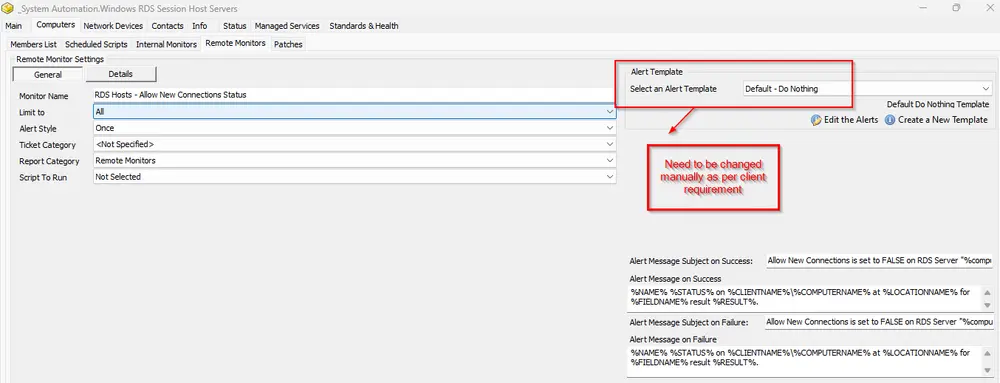
Task: Click Alert Message Subject on Success field
Action: click(880, 261)
